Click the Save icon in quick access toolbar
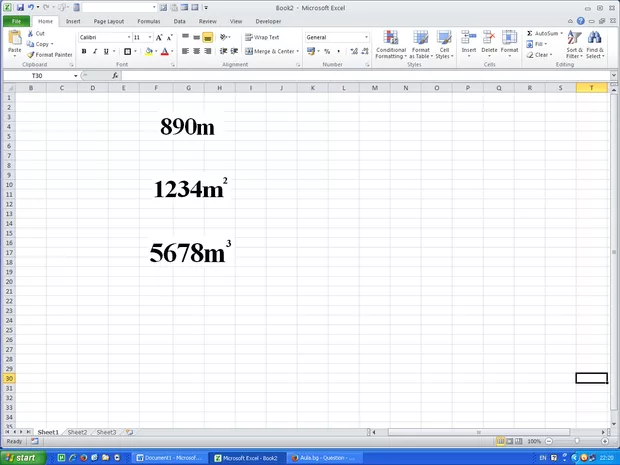The height and width of the screenshot is (465, 620). point(19,7)
